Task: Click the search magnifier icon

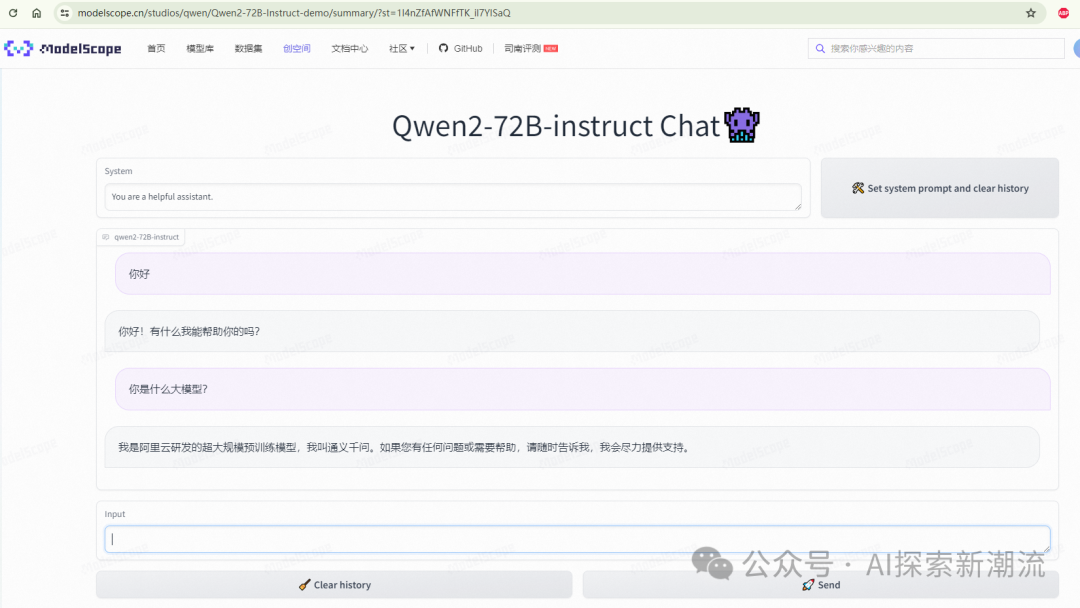Action: click(x=820, y=47)
